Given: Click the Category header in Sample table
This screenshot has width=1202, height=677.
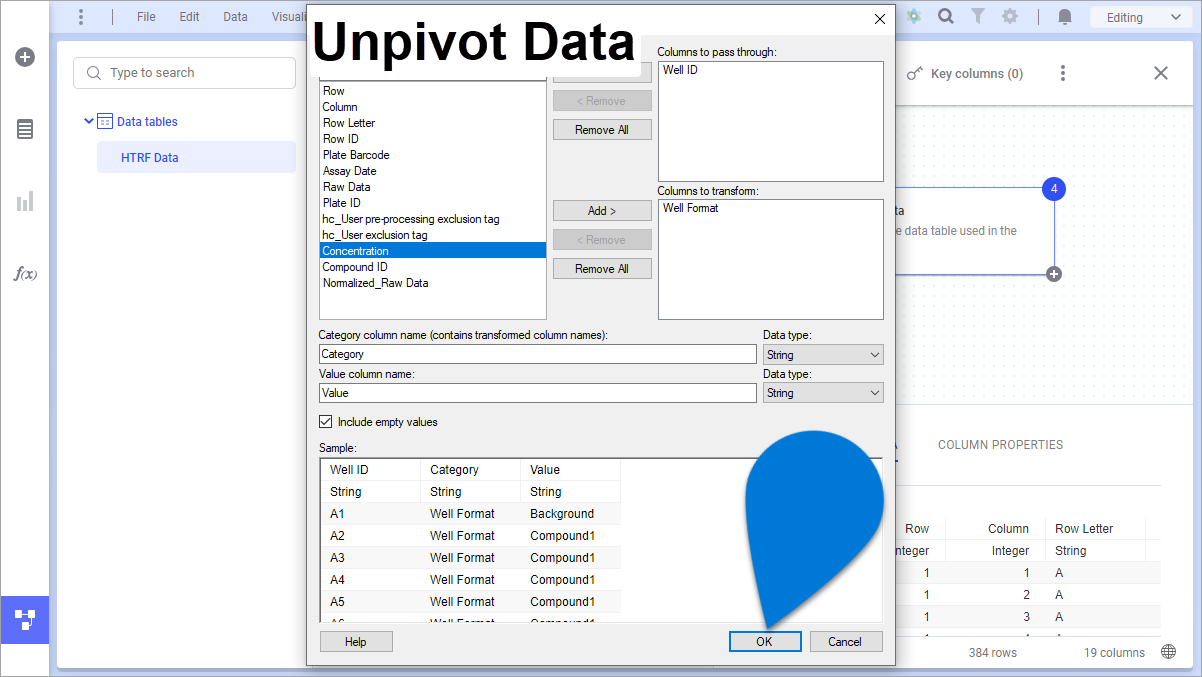Looking at the screenshot, I should (454, 470).
